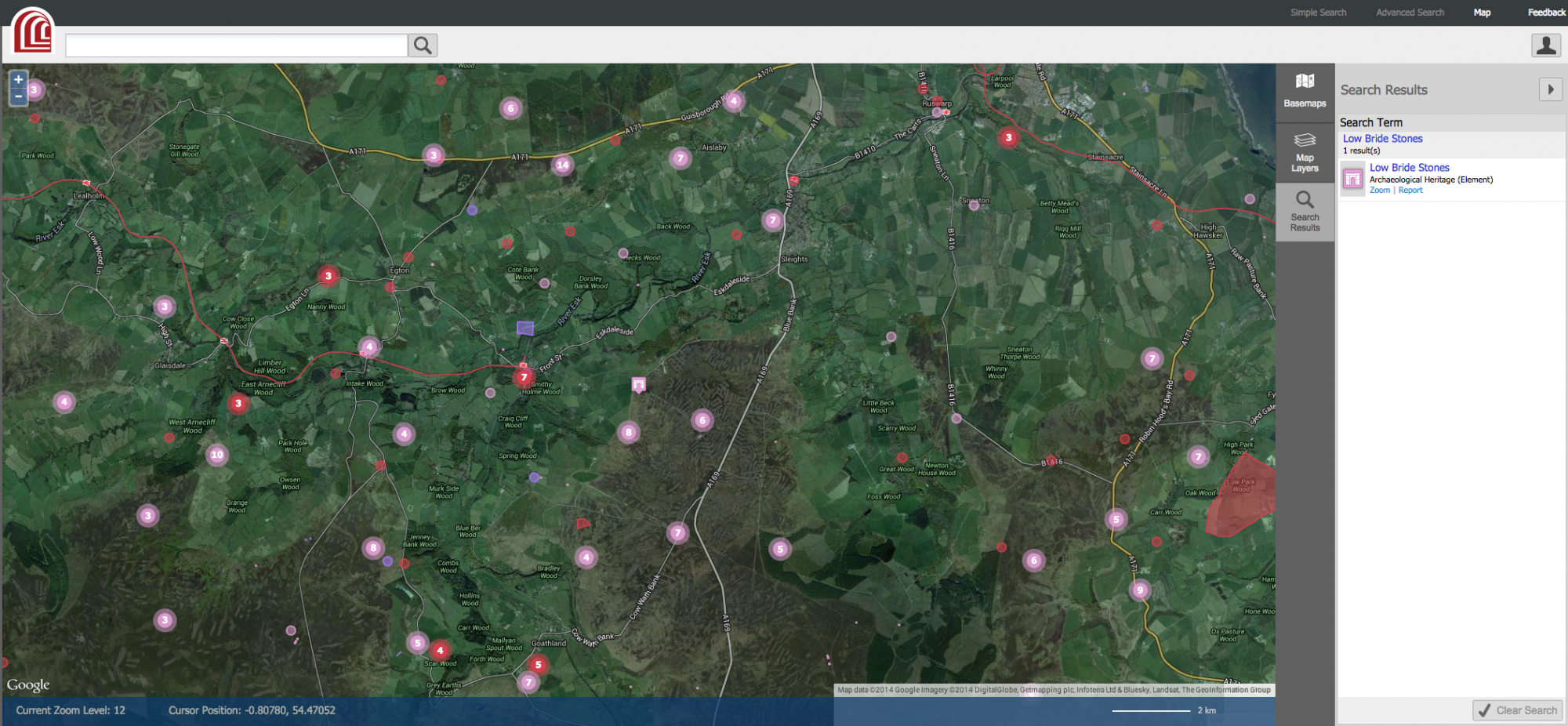1568x726 pixels.
Task: Go to the Map tab
Action: tap(1482, 13)
